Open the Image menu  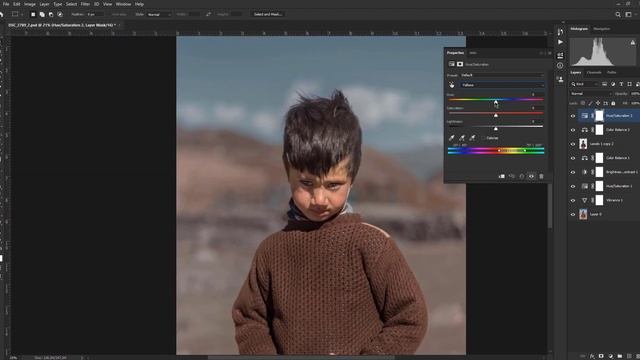pyautogui.click(x=29, y=4)
